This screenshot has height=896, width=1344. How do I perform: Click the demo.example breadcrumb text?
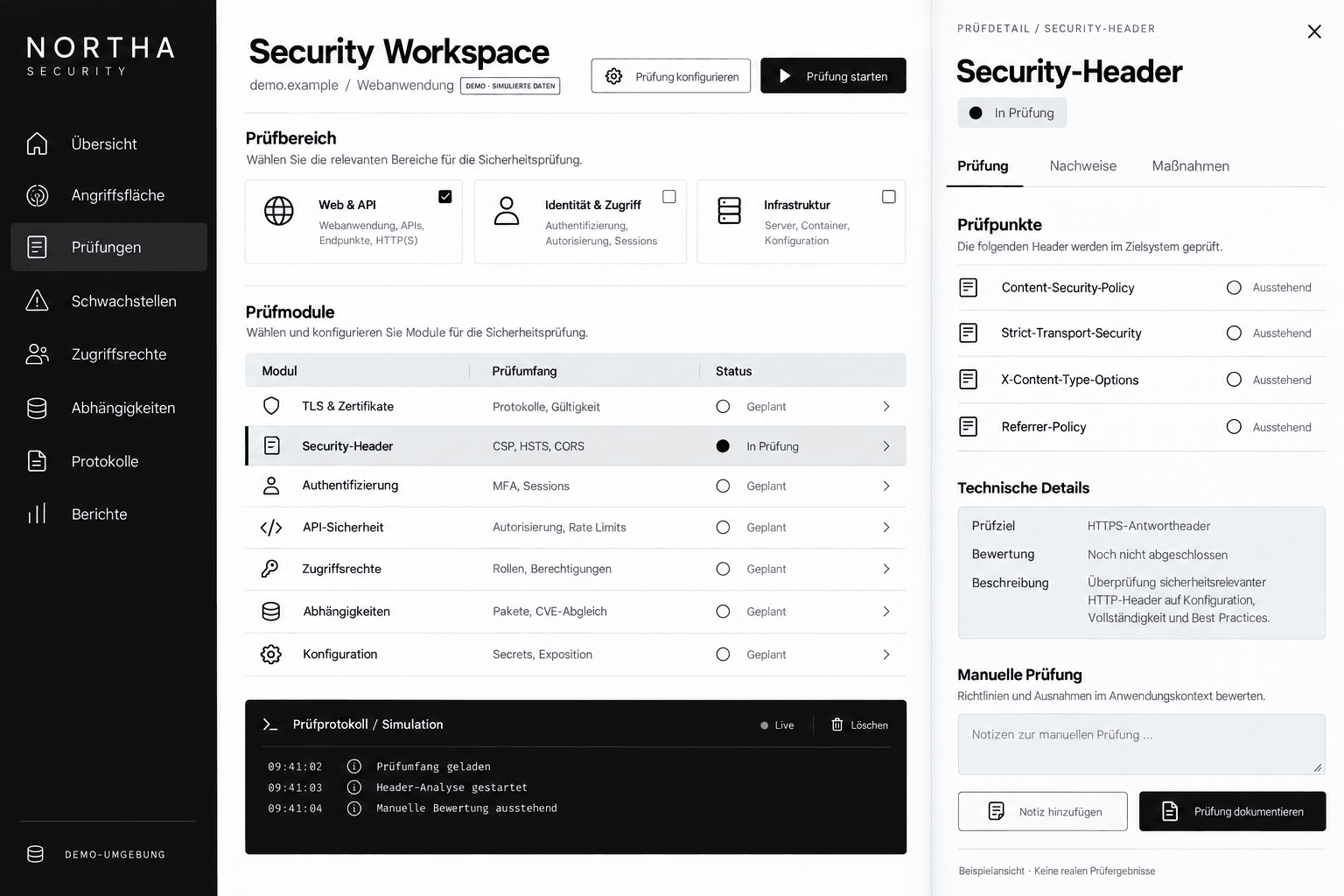point(294,85)
